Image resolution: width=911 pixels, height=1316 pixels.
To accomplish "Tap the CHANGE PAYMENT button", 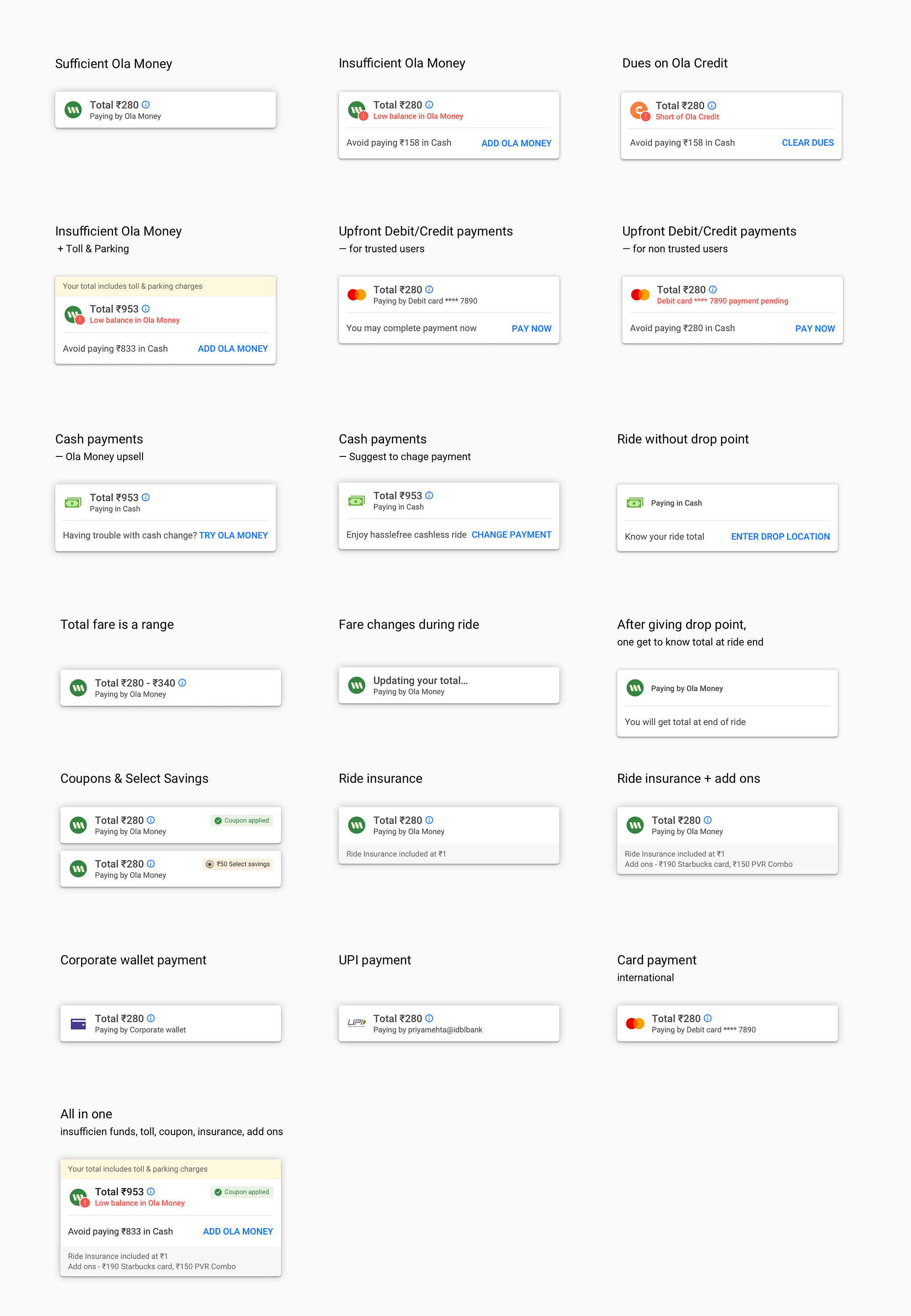I will point(512,535).
